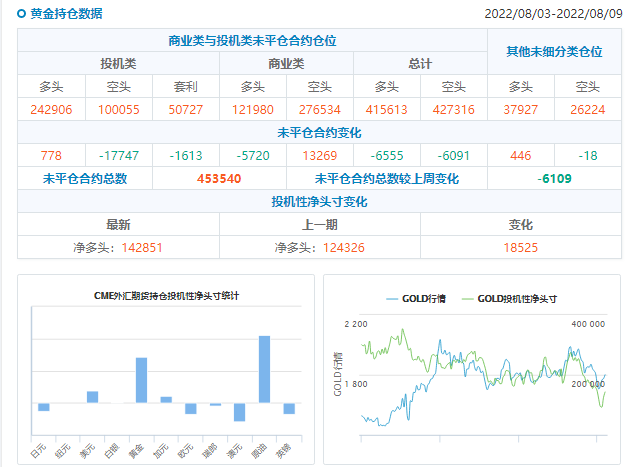Image resolution: width=632 pixels, height=467 pixels.
Task: Click the 投机性净头寸变化 section heading
Action: (318, 201)
